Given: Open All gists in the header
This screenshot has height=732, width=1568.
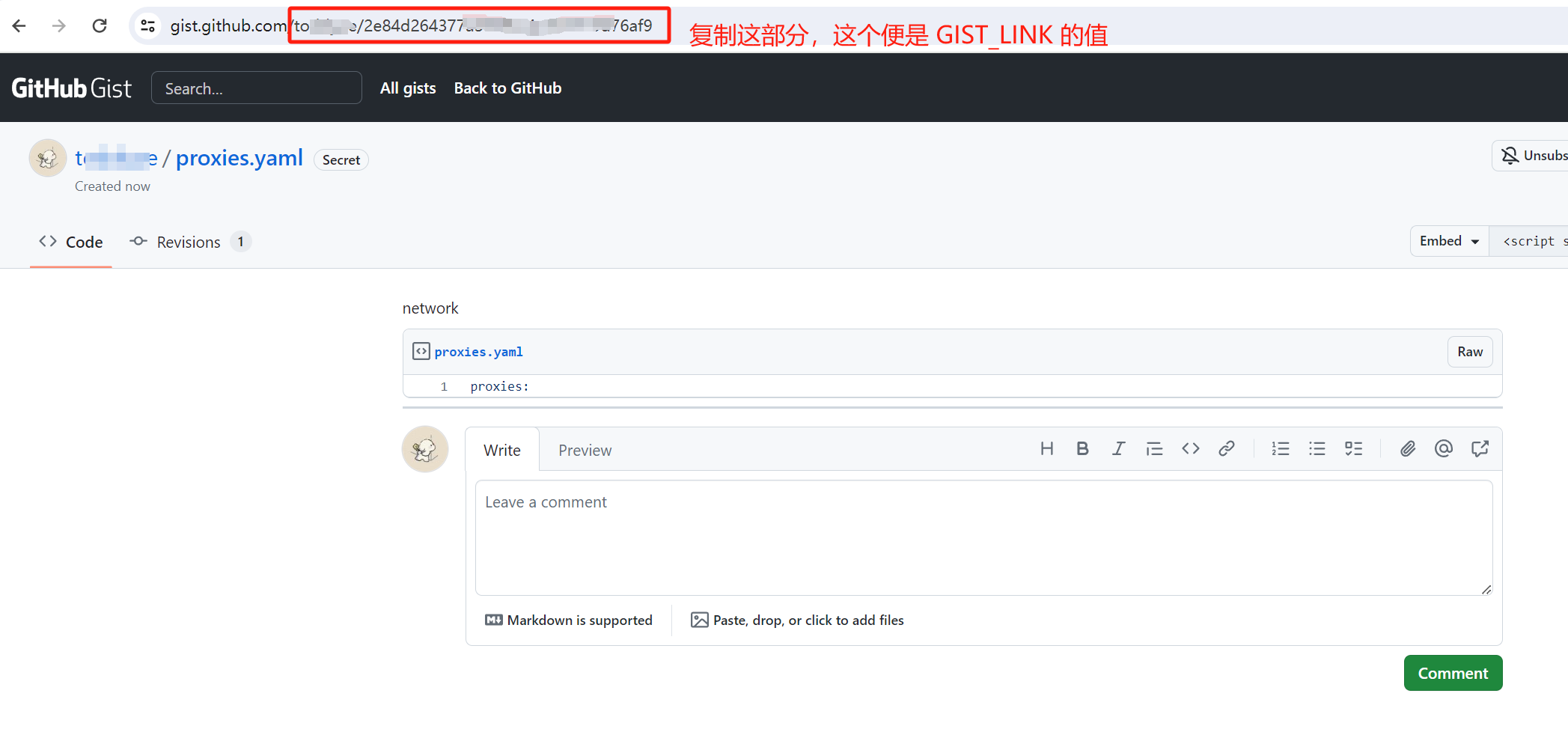Looking at the screenshot, I should [408, 88].
